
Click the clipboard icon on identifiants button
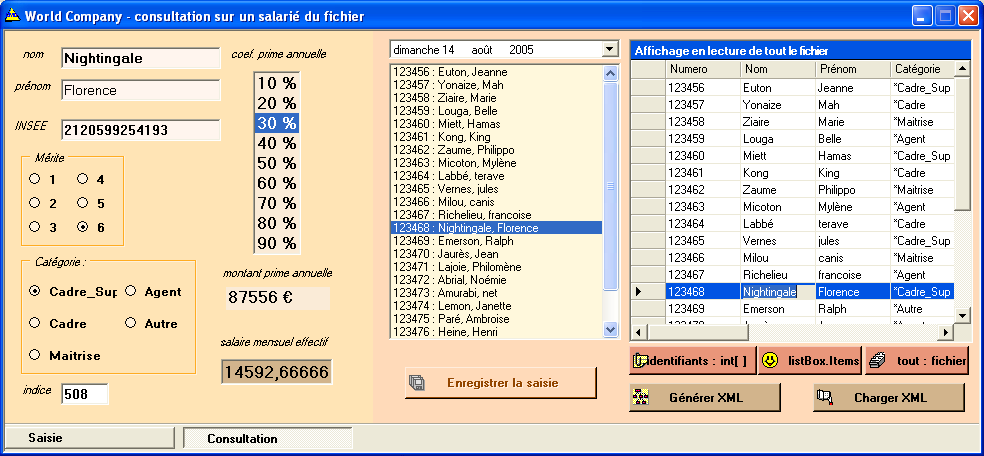click(640, 360)
